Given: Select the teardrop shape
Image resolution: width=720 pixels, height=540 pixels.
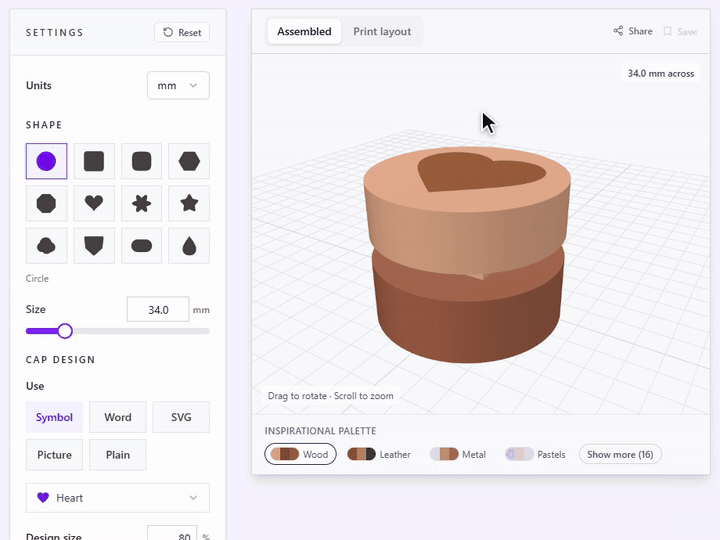Looking at the screenshot, I should [x=189, y=246].
